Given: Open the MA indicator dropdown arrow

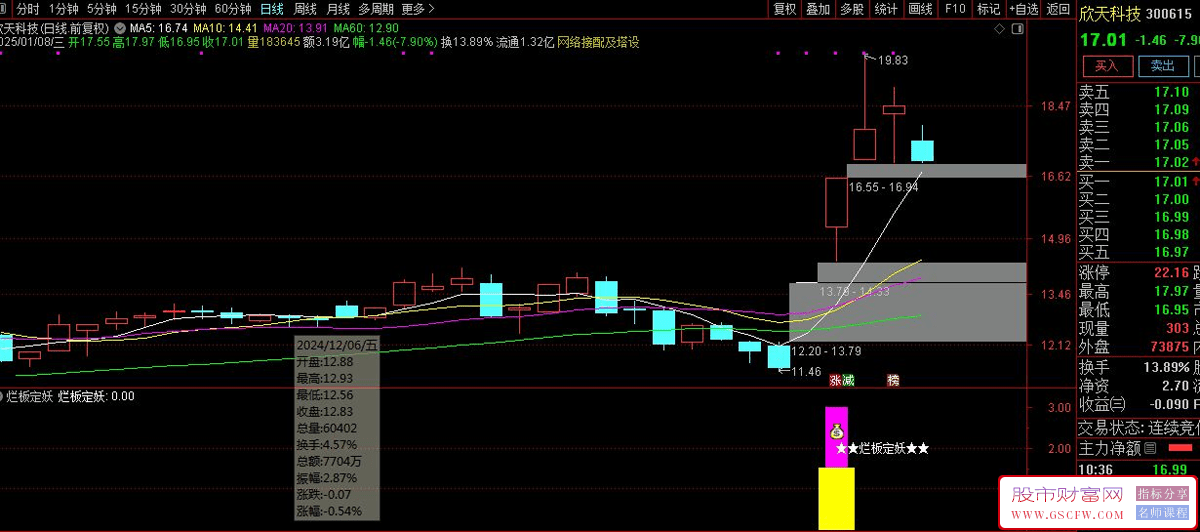Looking at the screenshot, I should 121,28.
